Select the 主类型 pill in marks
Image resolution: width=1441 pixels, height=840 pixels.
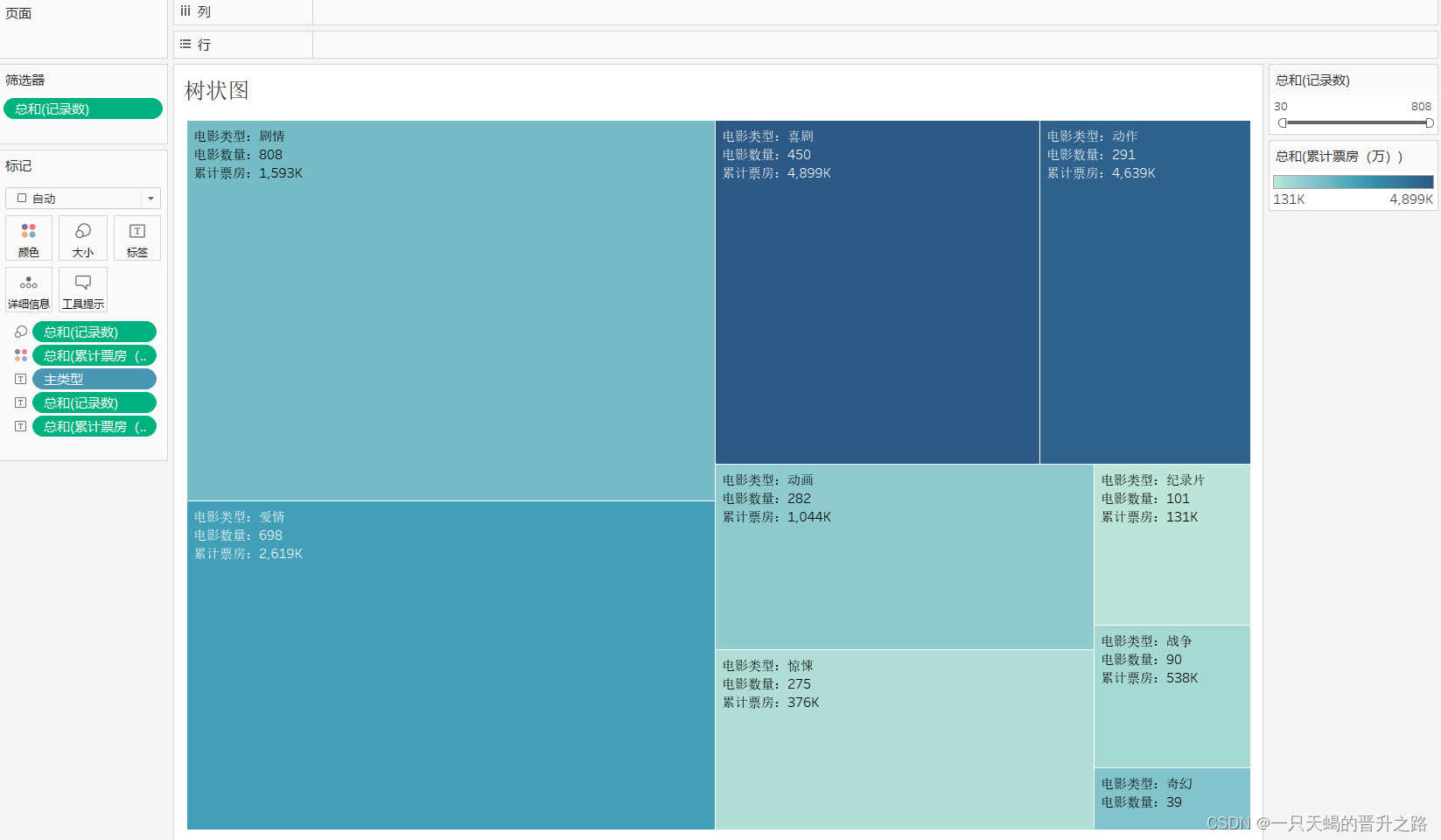pos(94,379)
